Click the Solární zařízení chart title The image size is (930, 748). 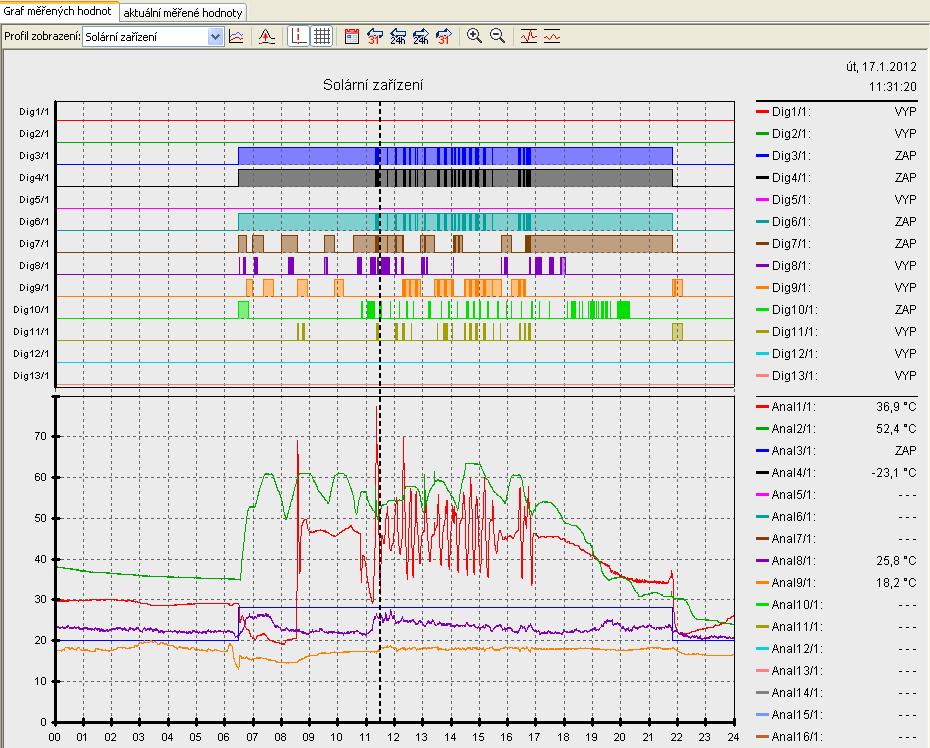pyautogui.click(x=373, y=85)
